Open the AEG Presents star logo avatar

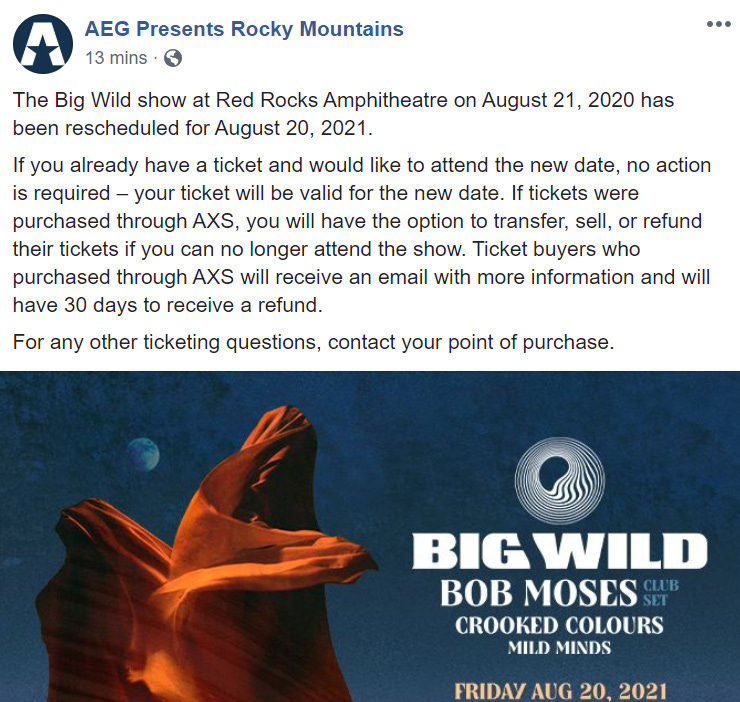(x=43, y=44)
